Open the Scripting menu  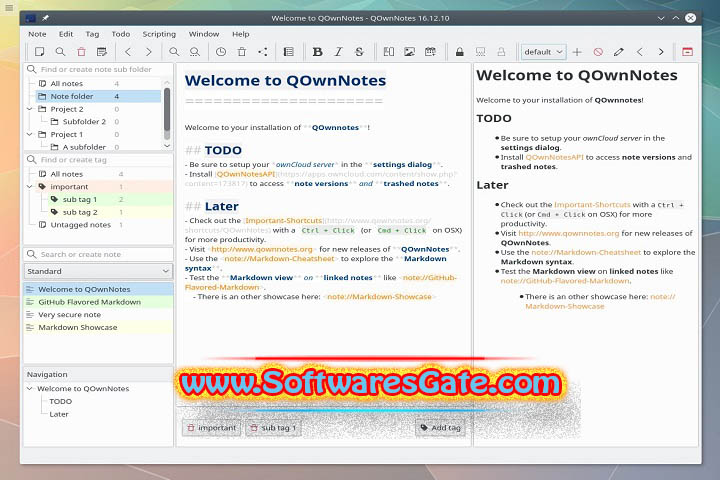coord(159,34)
